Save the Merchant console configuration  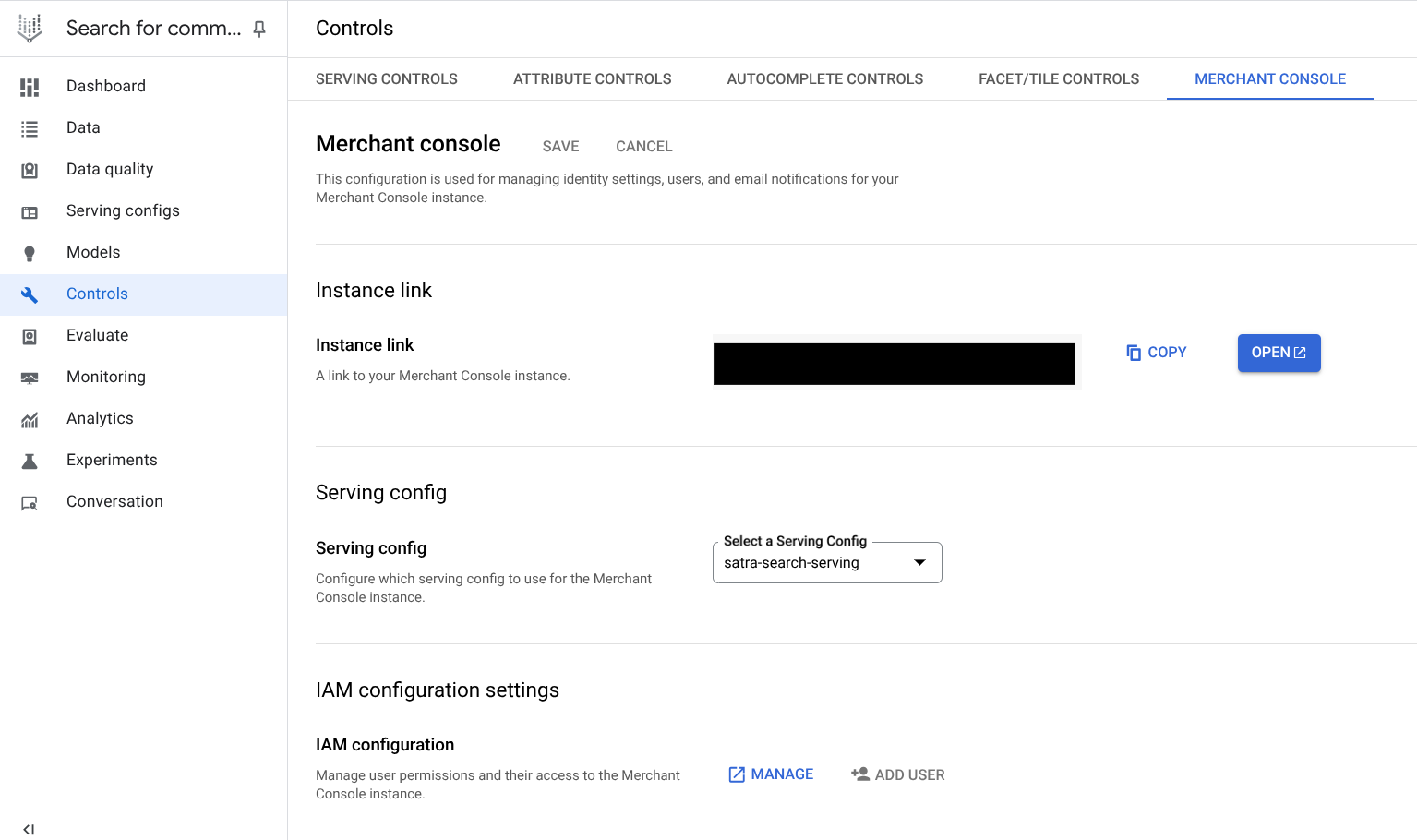click(560, 146)
